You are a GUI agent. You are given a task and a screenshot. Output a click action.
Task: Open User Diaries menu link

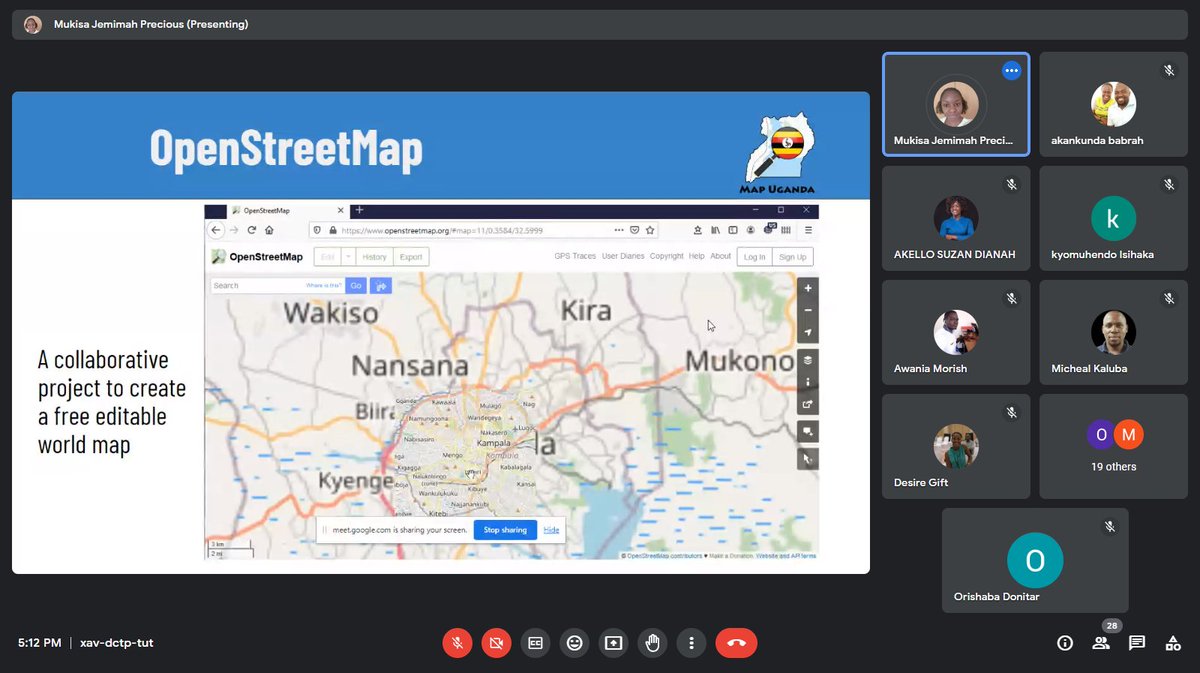pyautogui.click(x=623, y=256)
